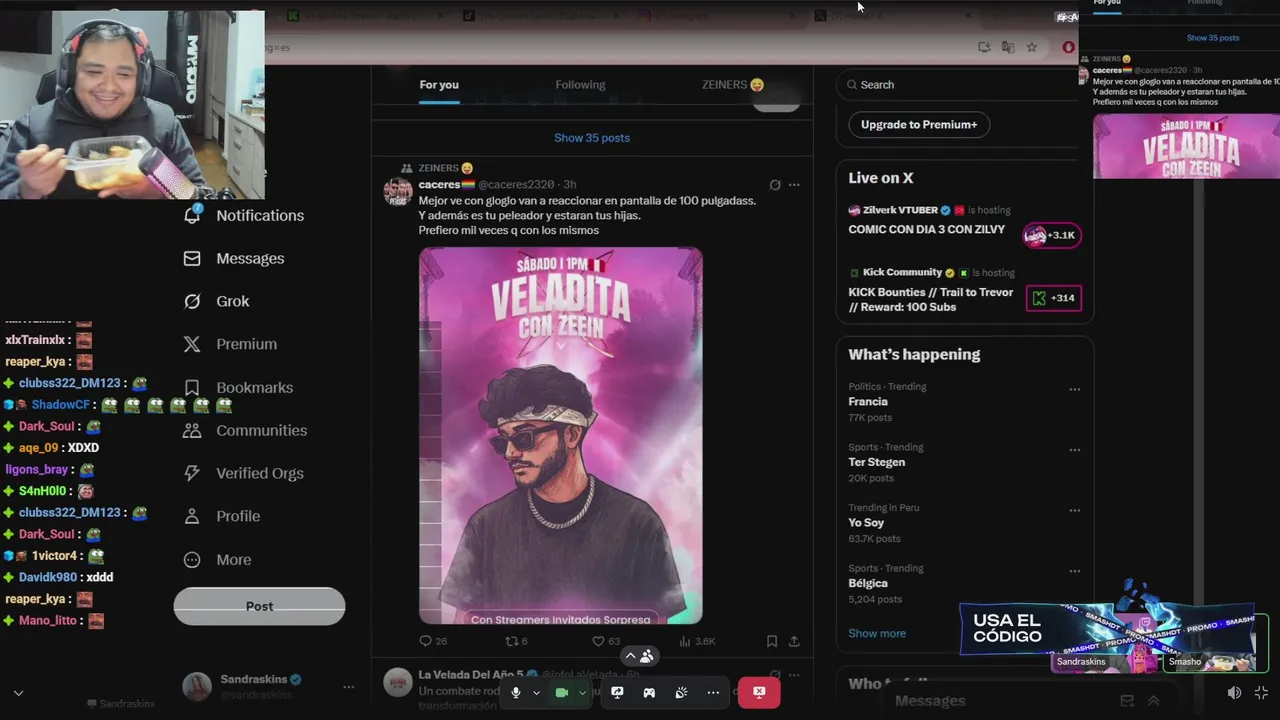Screen dimensions: 1280x720
Task: Expand microphone options chevron
Action: click(x=536, y=692)
